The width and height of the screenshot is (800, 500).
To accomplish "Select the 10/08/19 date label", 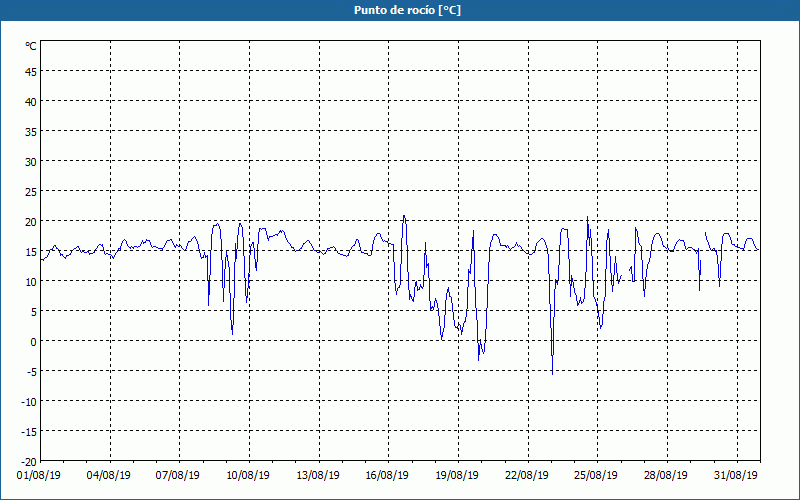I will [x=248, y=476].
